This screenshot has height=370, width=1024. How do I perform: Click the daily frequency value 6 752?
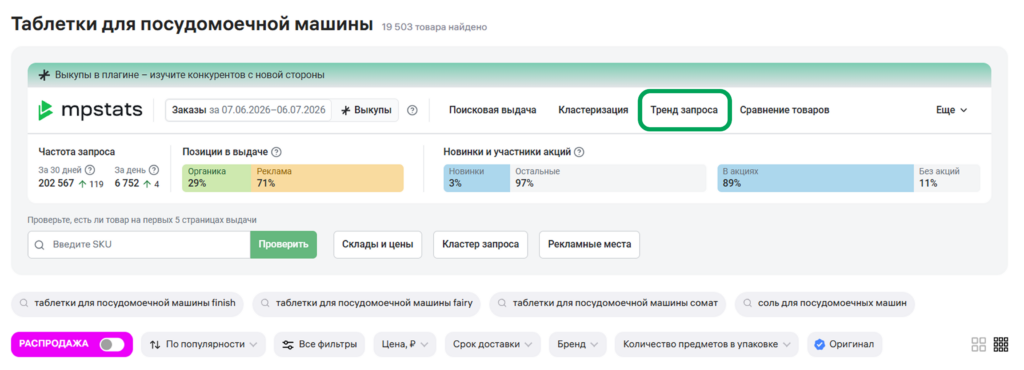click(x=127, y=183)
